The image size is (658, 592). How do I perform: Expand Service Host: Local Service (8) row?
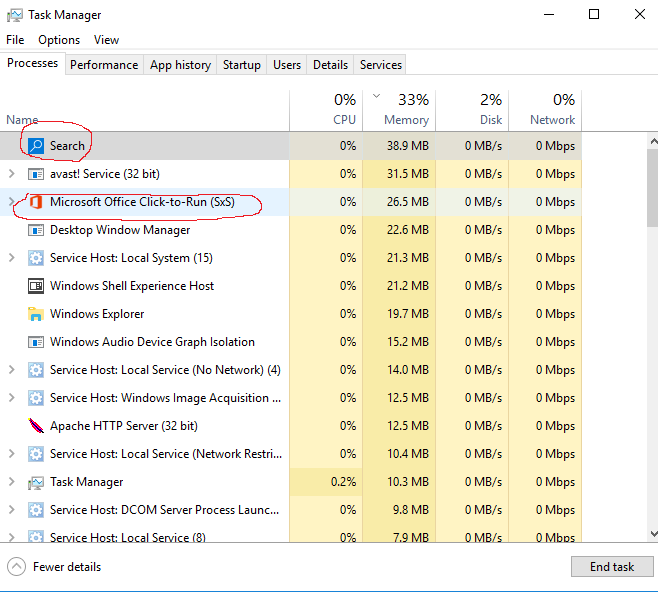[12, 537]
